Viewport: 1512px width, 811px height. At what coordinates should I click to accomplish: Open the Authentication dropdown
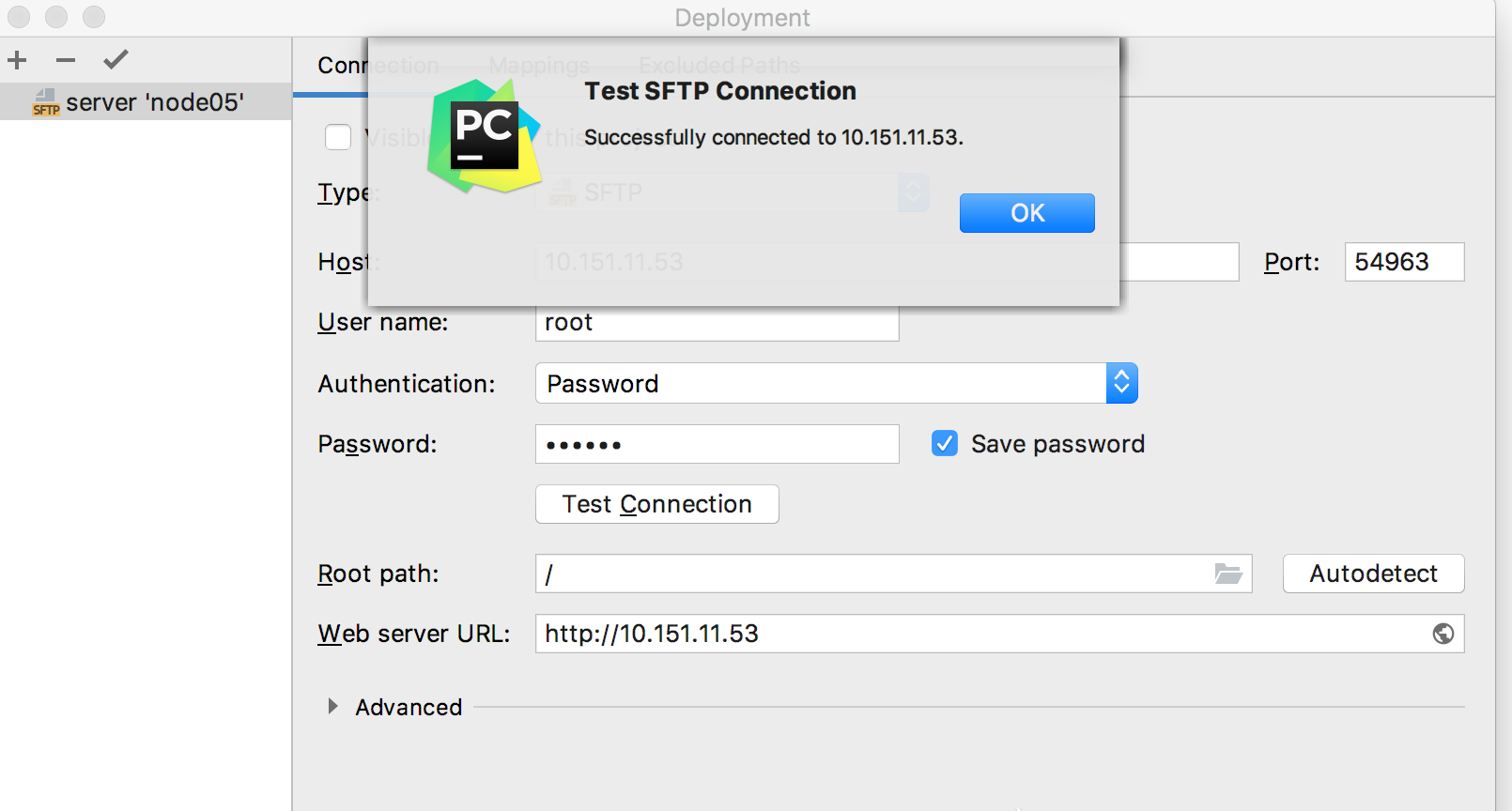pyautogui.click(x=1121, y=384)
